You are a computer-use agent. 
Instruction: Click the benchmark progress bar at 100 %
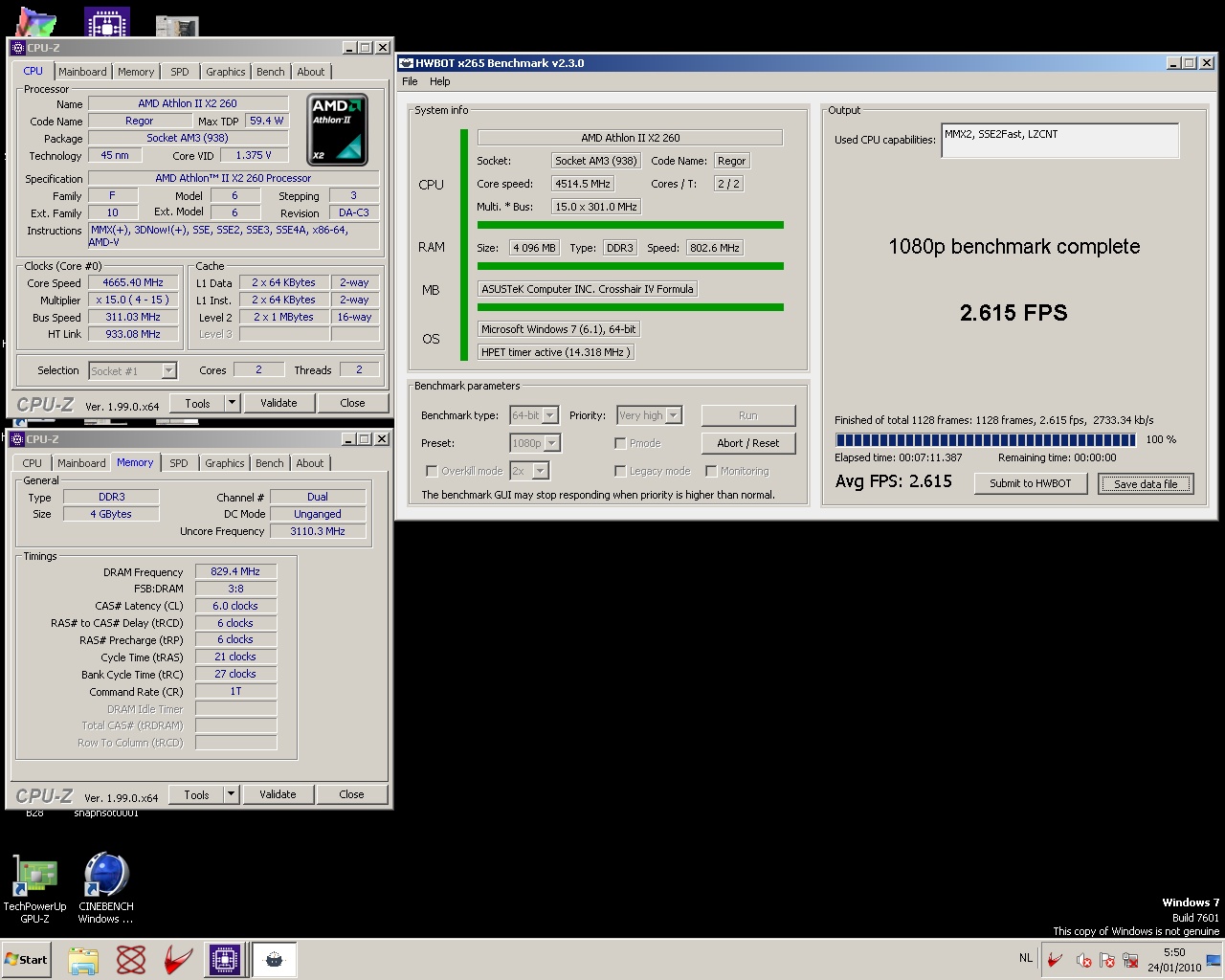(986, 439)
